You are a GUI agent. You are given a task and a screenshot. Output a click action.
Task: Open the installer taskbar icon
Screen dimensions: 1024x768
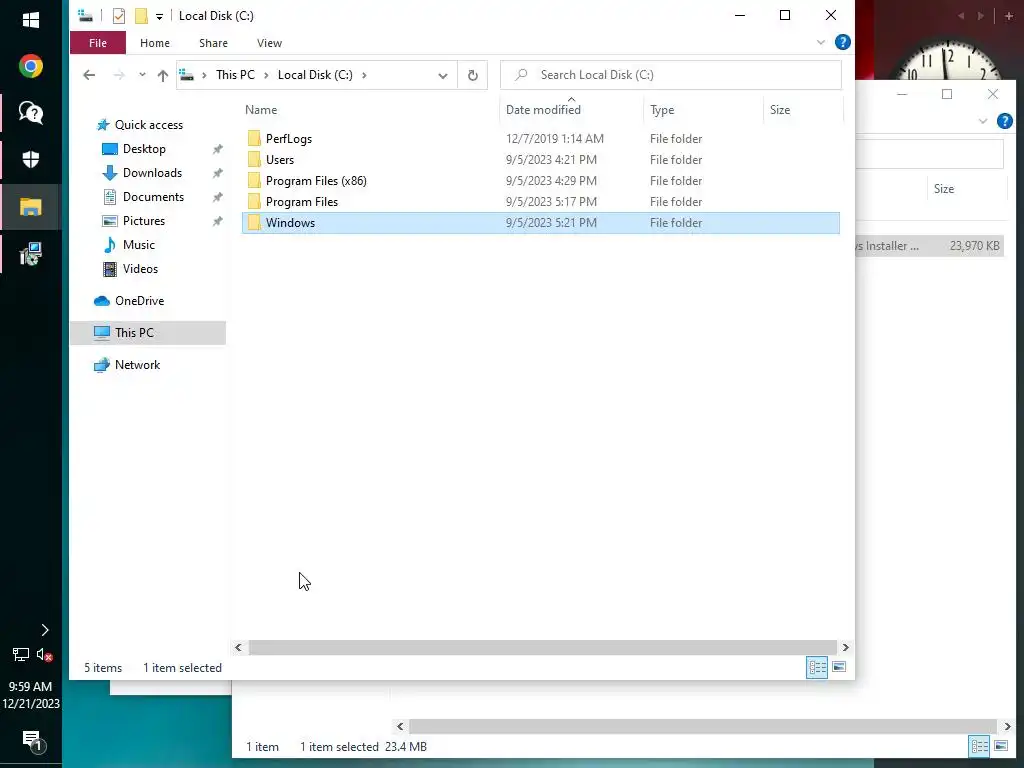(x=31, y=254)
